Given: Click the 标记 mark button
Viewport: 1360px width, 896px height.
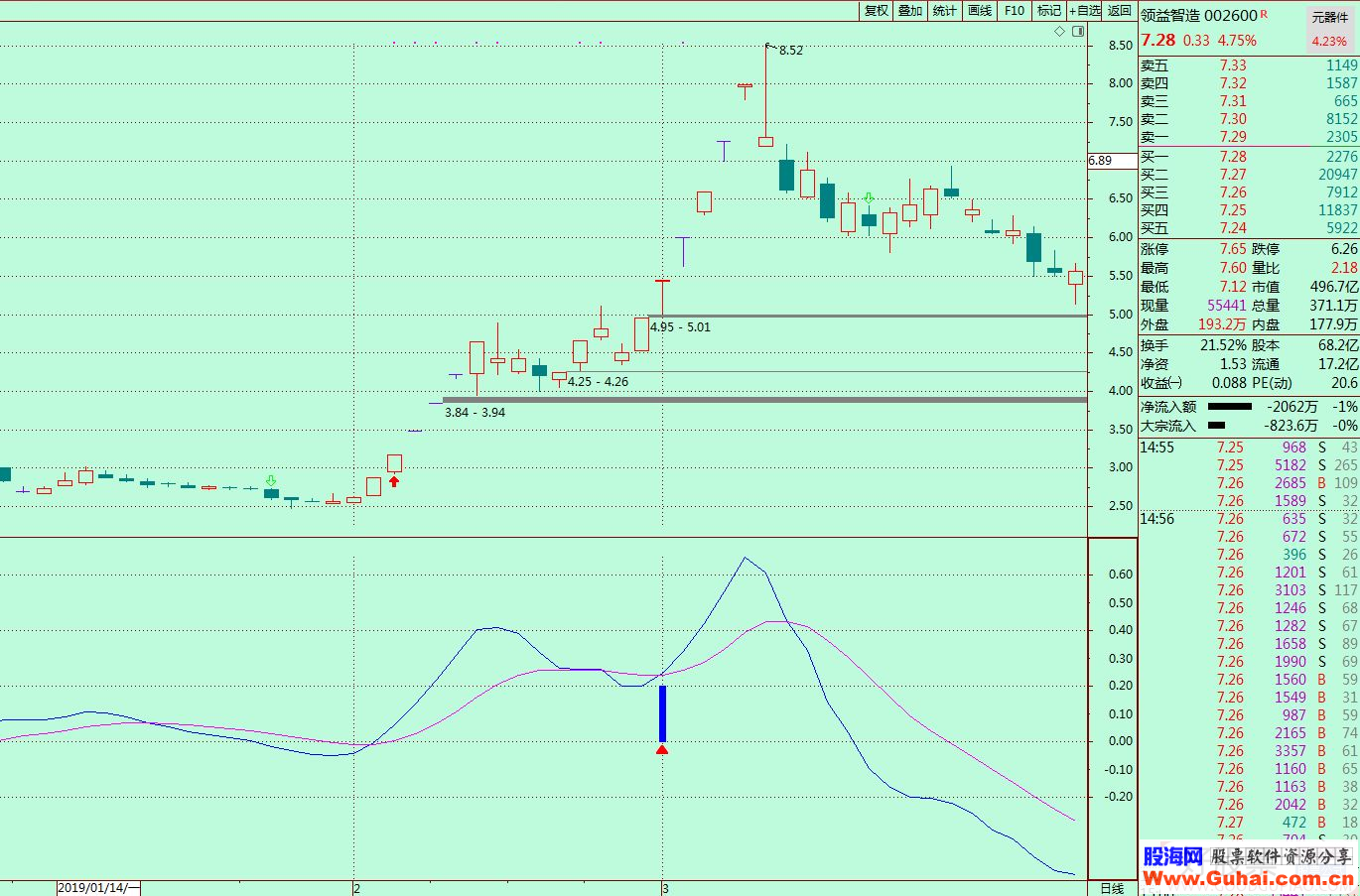Looking at the screenshot, I should [x=1049, y=10].
